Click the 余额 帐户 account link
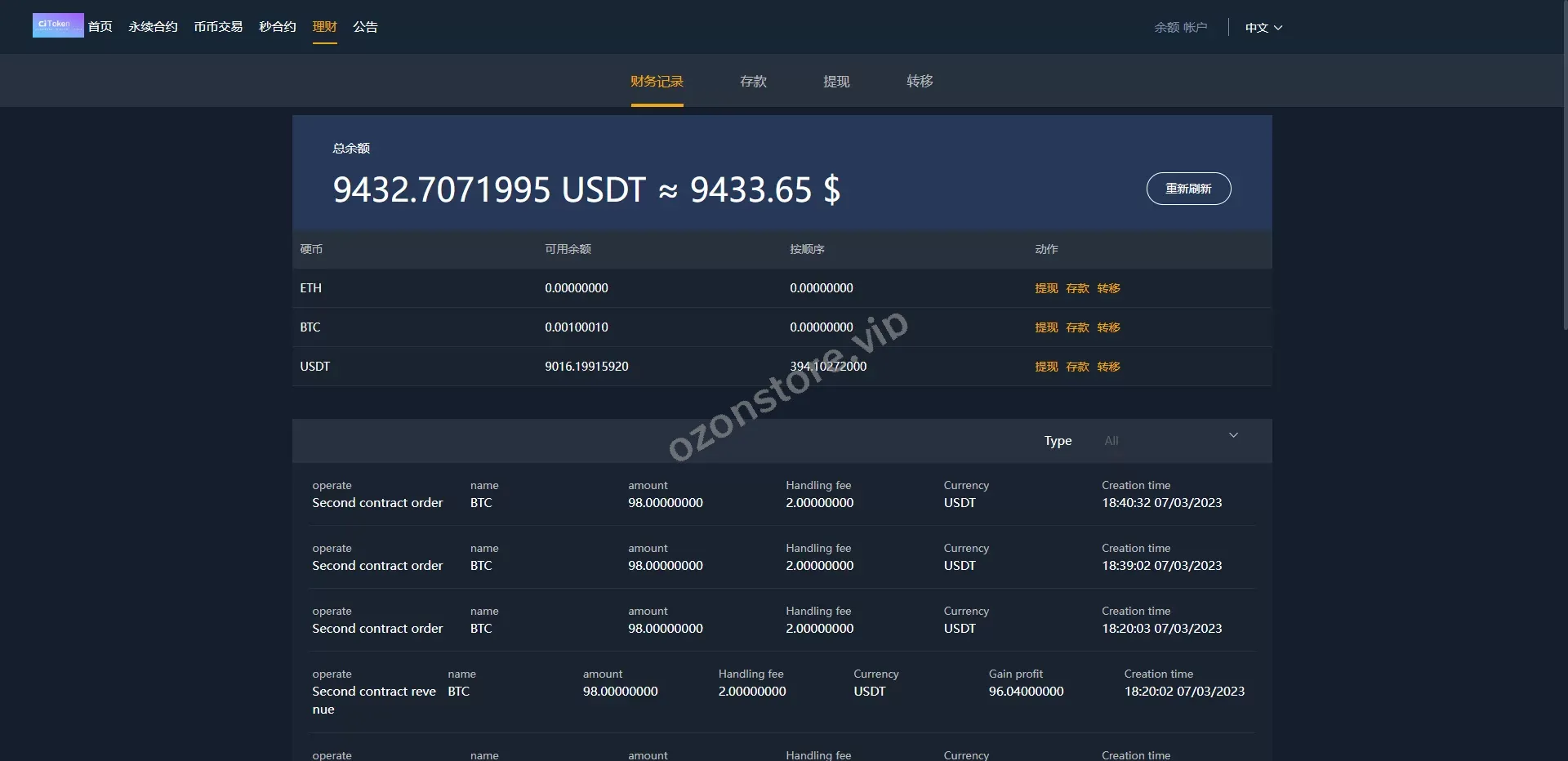The width and height of the screenshot is (1568, 761). [x=1180, y=28]
